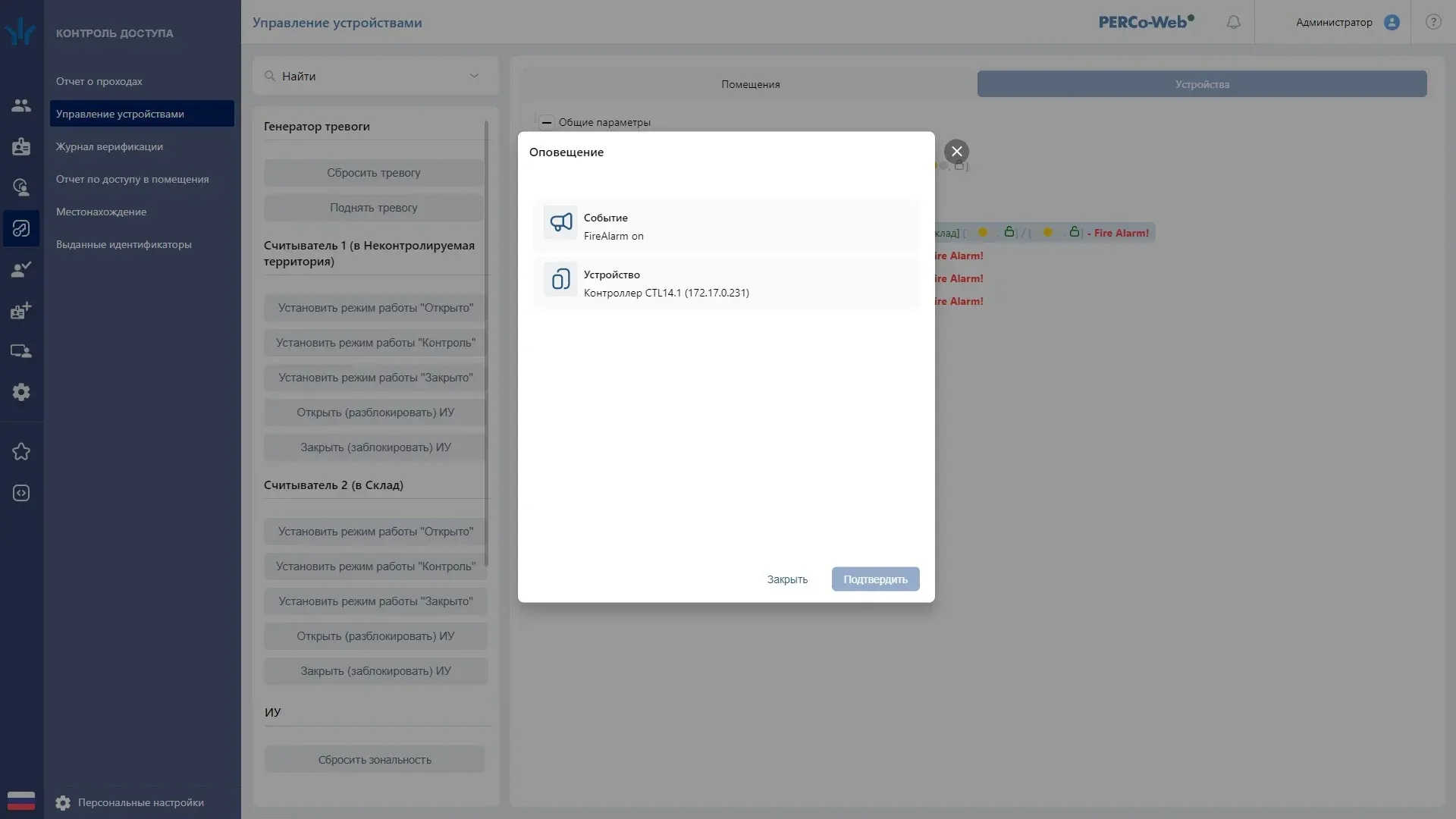Open the help question mark icon

click(1433, 22)
